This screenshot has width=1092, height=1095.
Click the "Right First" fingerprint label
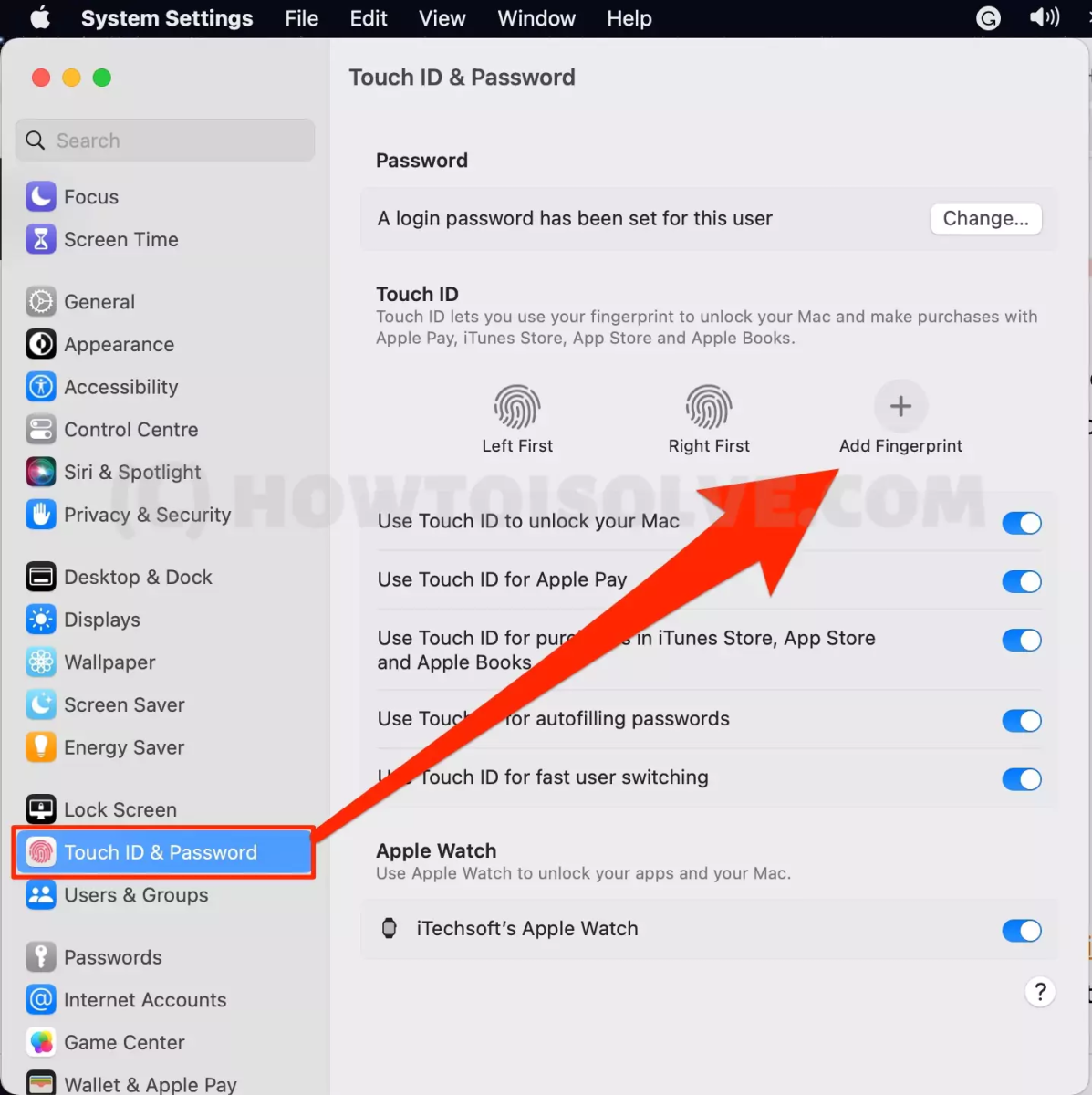click(x=709, y=445)
